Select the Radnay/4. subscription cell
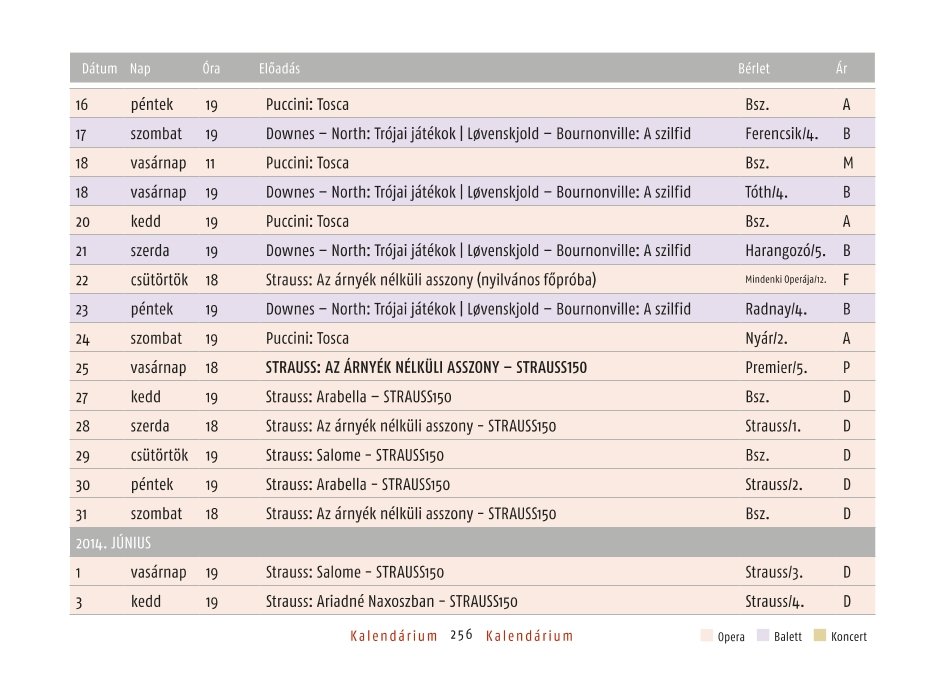The width and height of the screenshot is (944, 679). click(775, 309)
